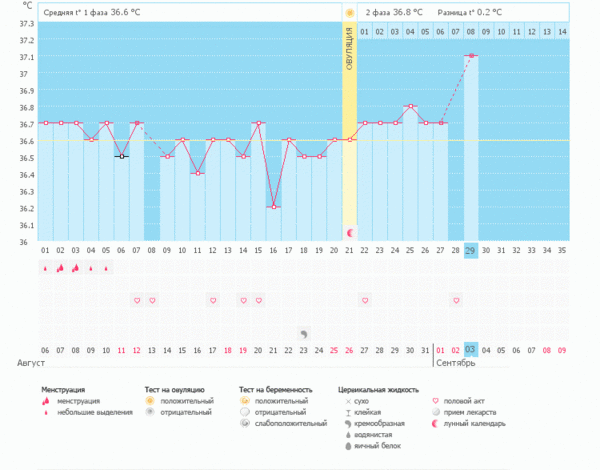Click the heart icon on cycle day 28
Screen dimensions: 600x470
point(456,300)
